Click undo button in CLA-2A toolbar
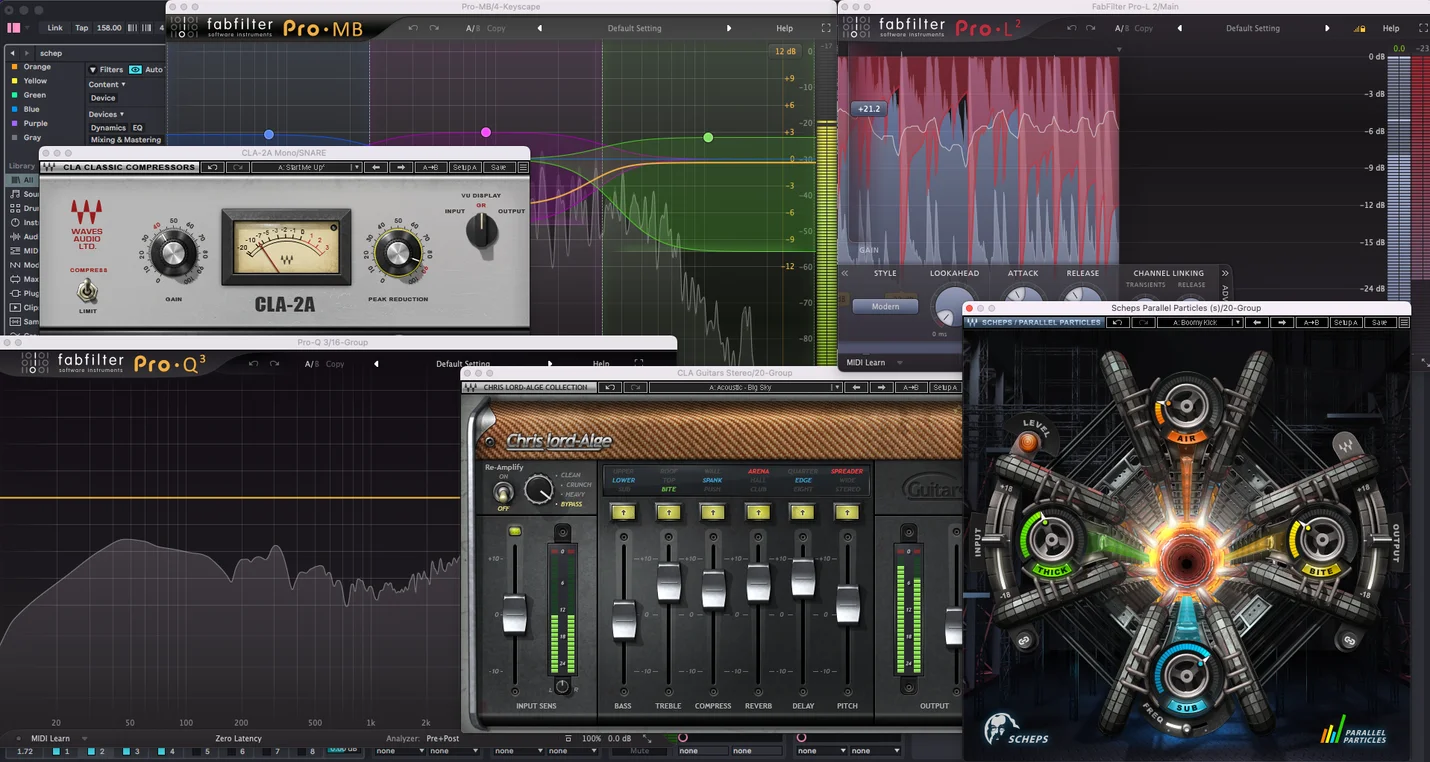 pos(212,167)
